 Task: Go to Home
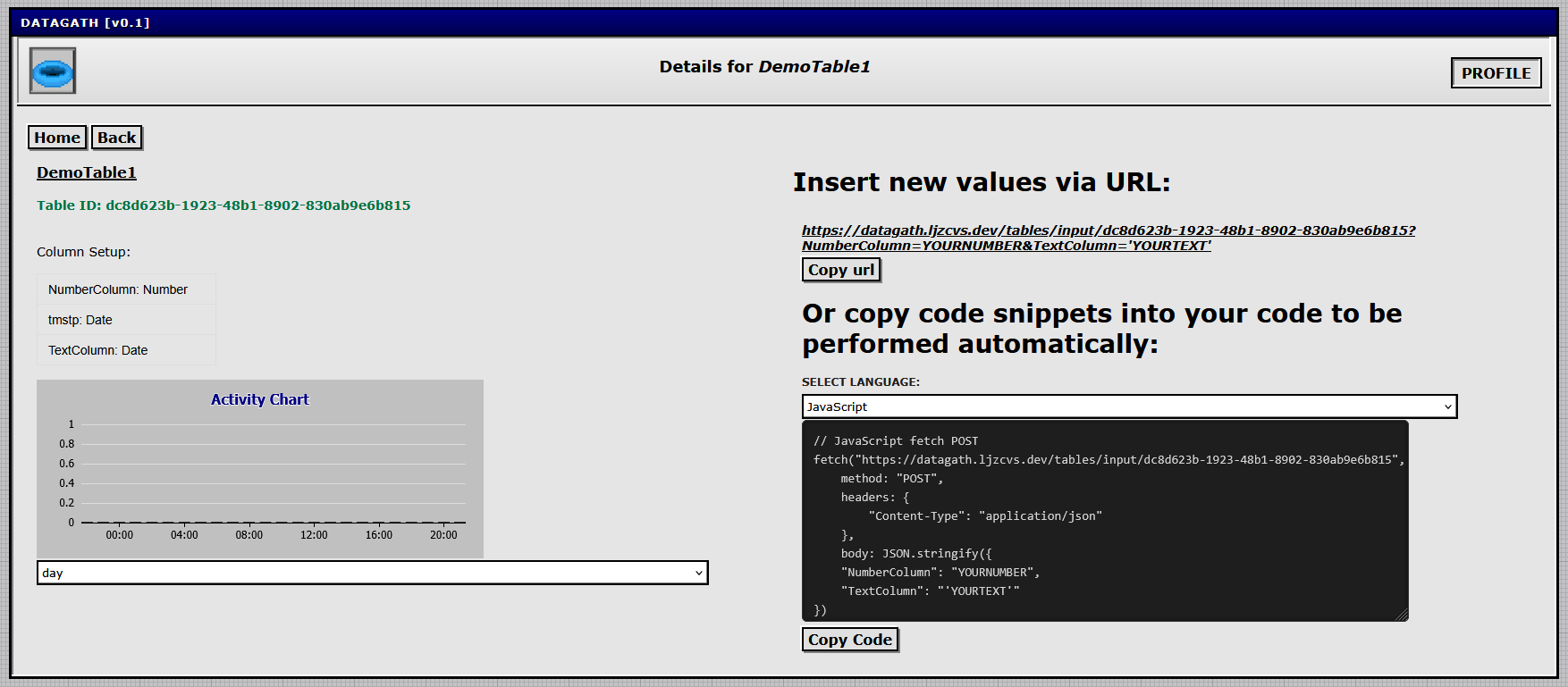(57, 138)
